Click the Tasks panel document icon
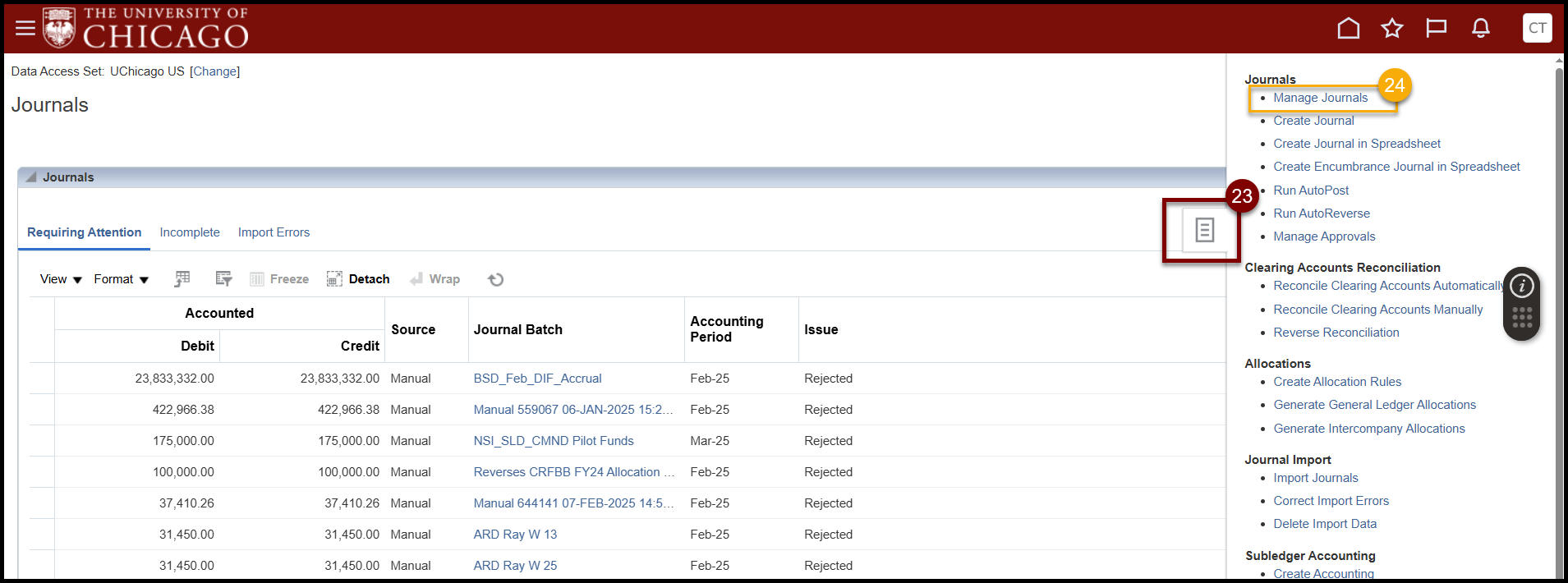Image resolution: width=1568 pixels, height=583 pixels. pyautogui.click(x=1204, y=230)
